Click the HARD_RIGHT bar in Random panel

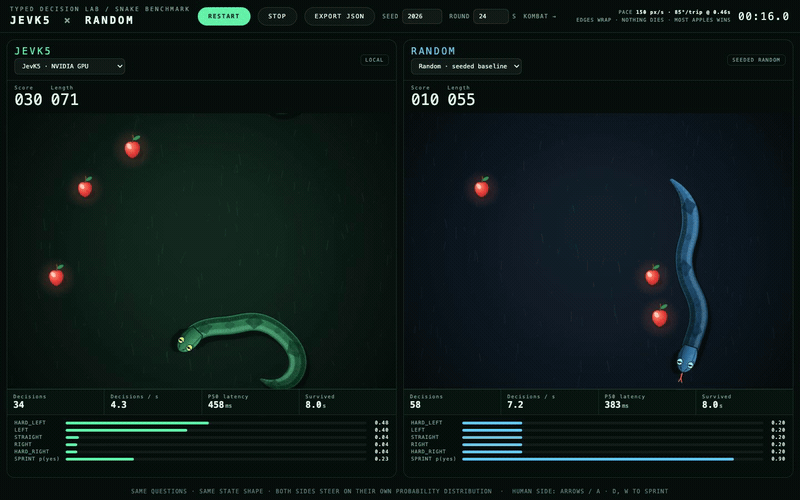click(x=613, y=452)
